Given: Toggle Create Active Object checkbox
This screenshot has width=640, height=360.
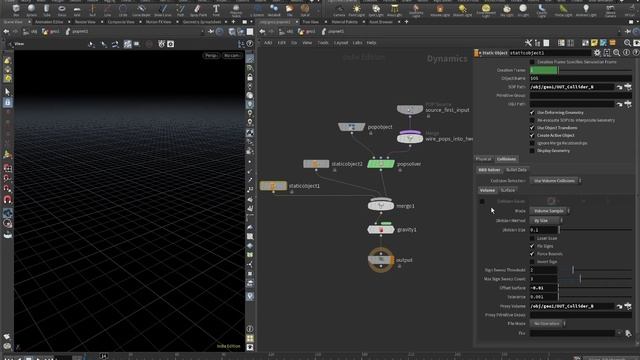Looking at the screenshot, I should pyautogui.click(x=532, y=135).
